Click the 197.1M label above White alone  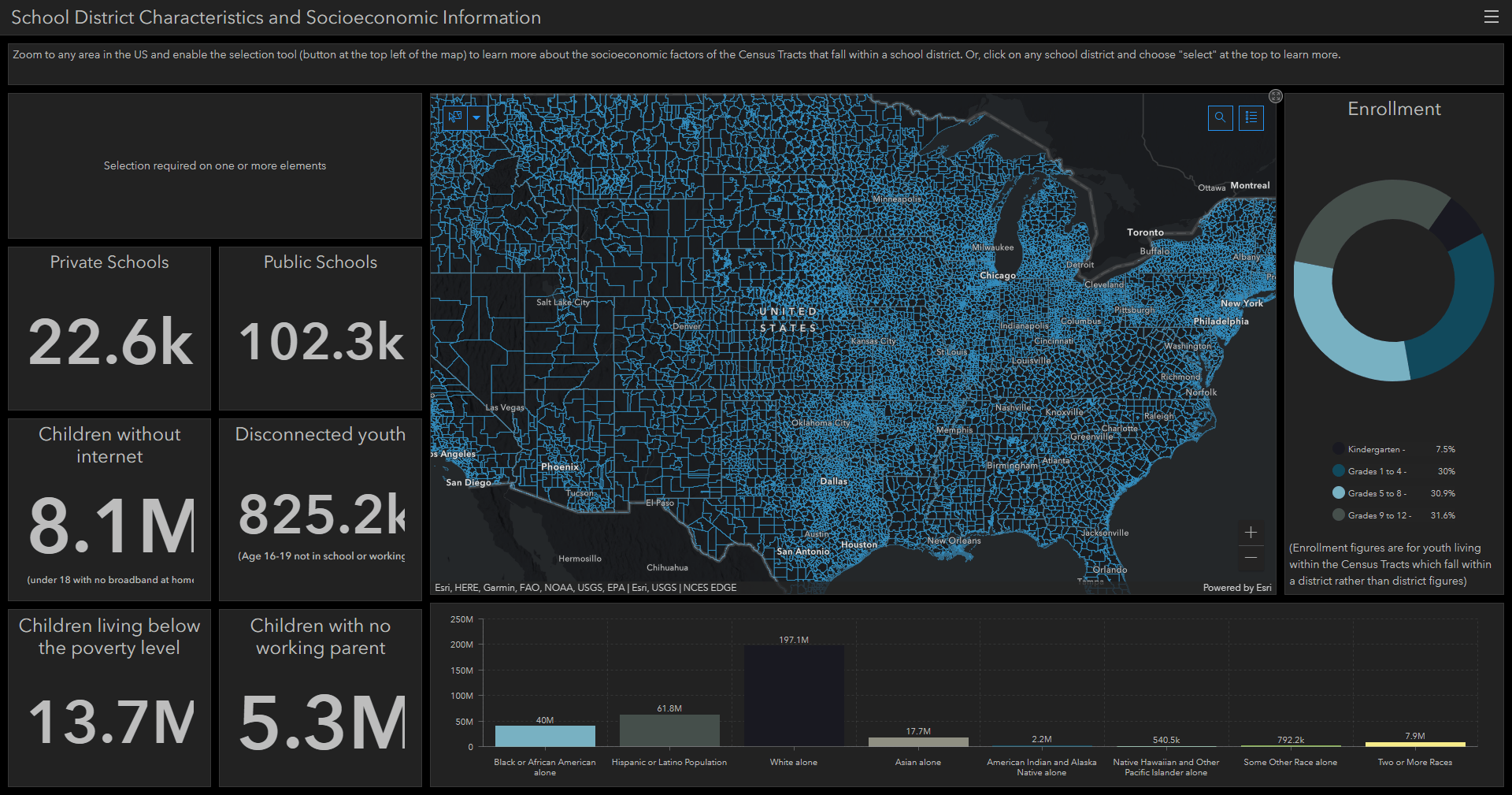794,640
